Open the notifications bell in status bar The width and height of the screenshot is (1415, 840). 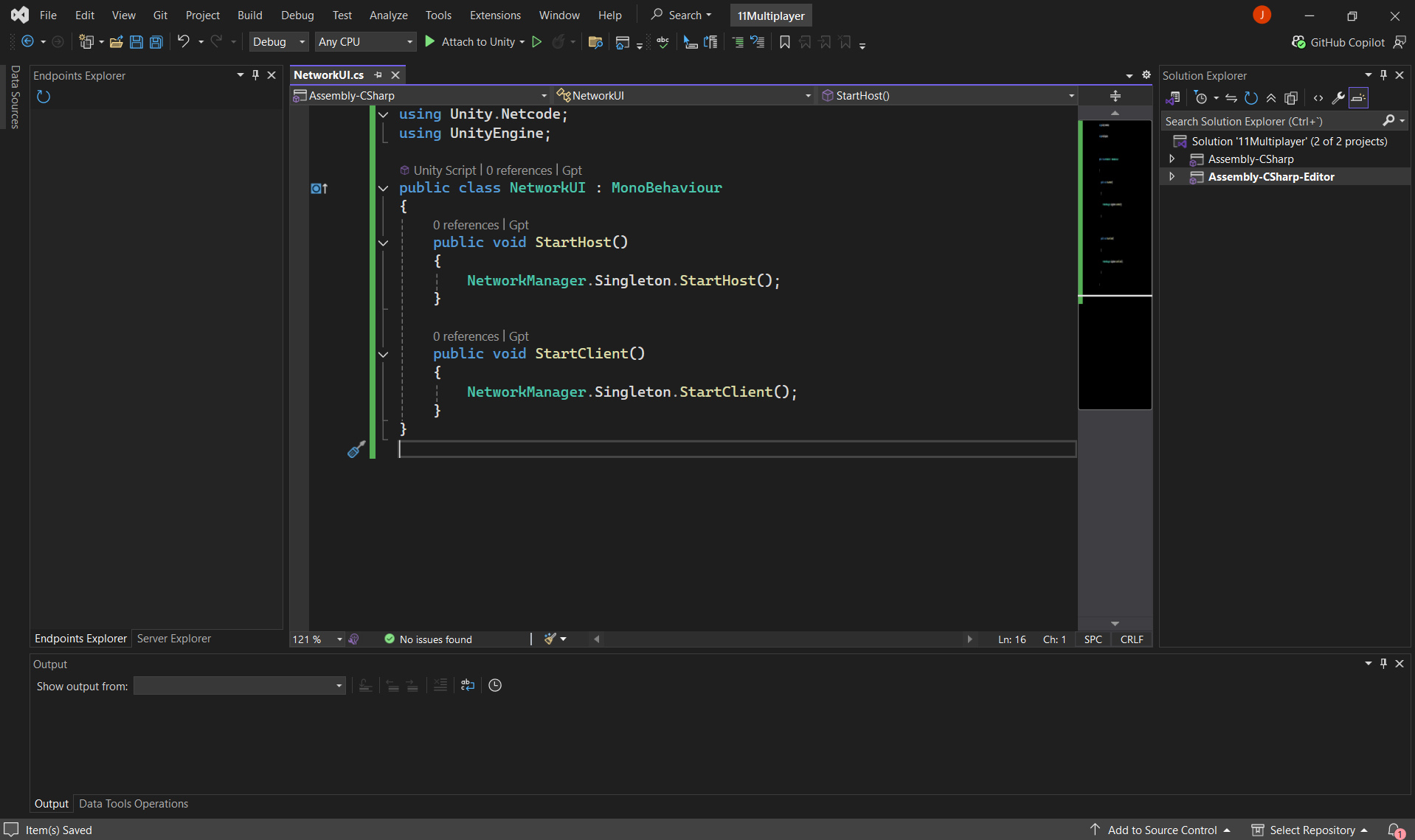[x=1394, y=830]
